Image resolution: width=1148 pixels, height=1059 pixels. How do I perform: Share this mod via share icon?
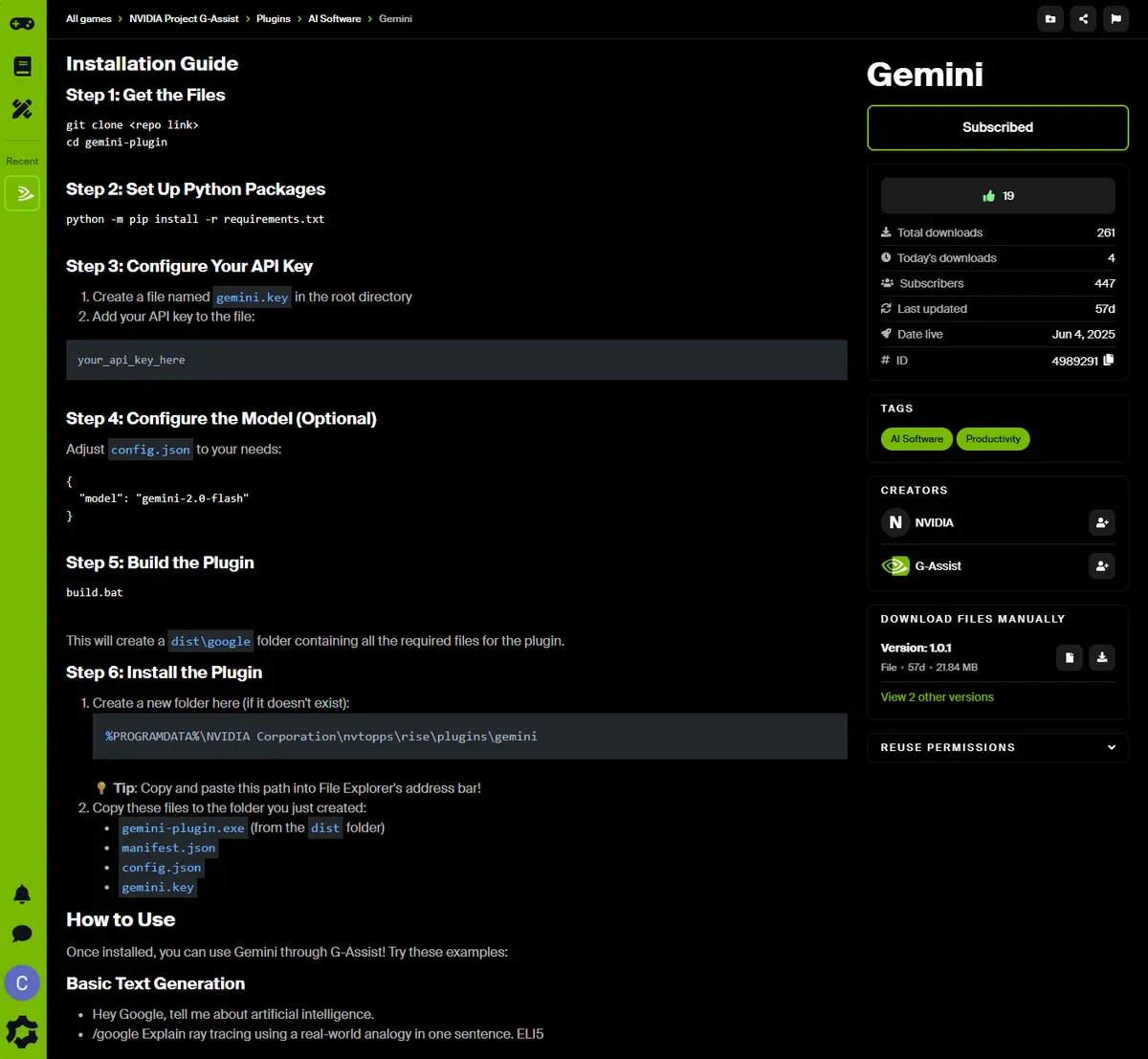coord(1083,19)
